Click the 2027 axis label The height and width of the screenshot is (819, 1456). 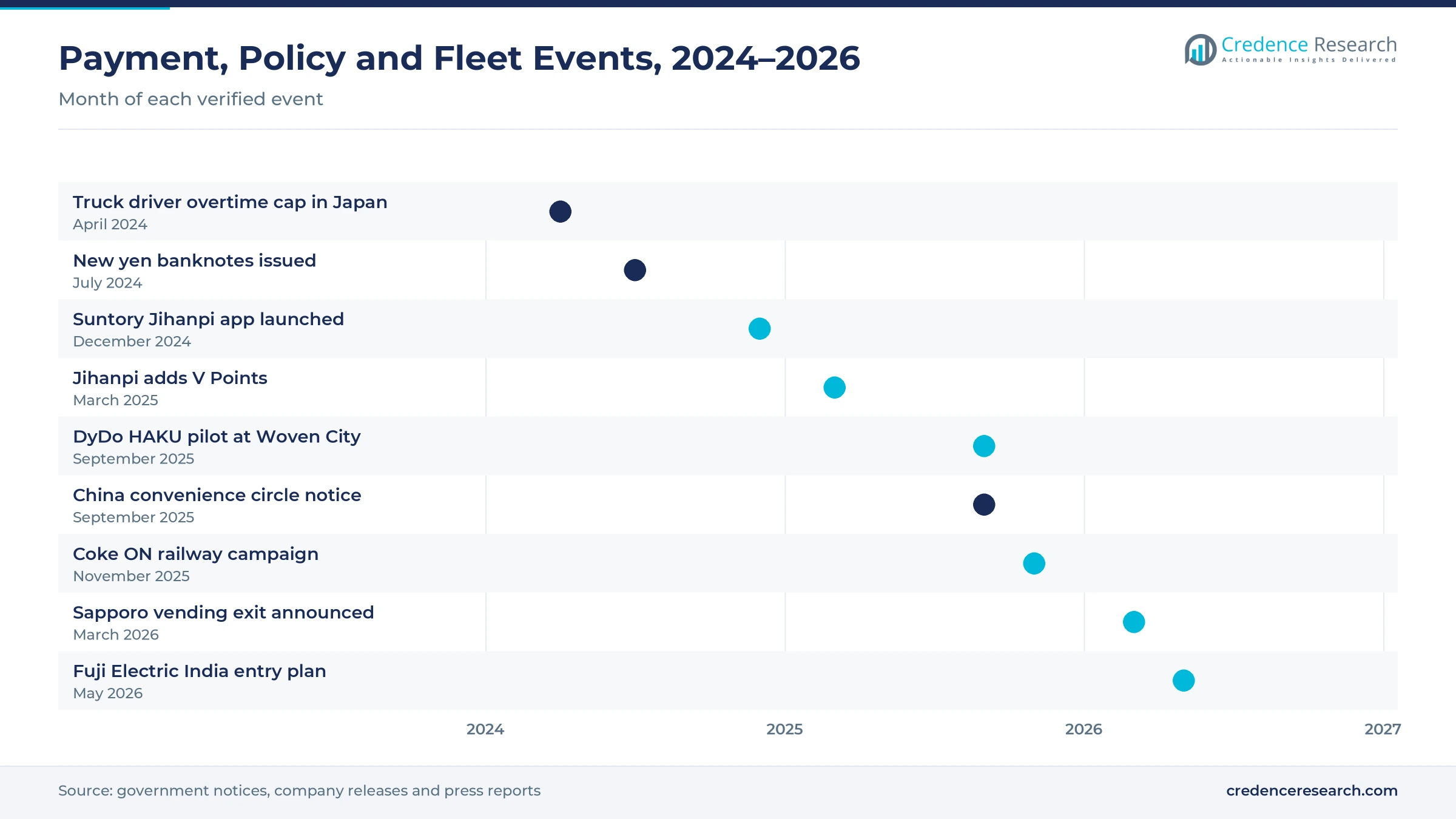[x=1383, y=729]
